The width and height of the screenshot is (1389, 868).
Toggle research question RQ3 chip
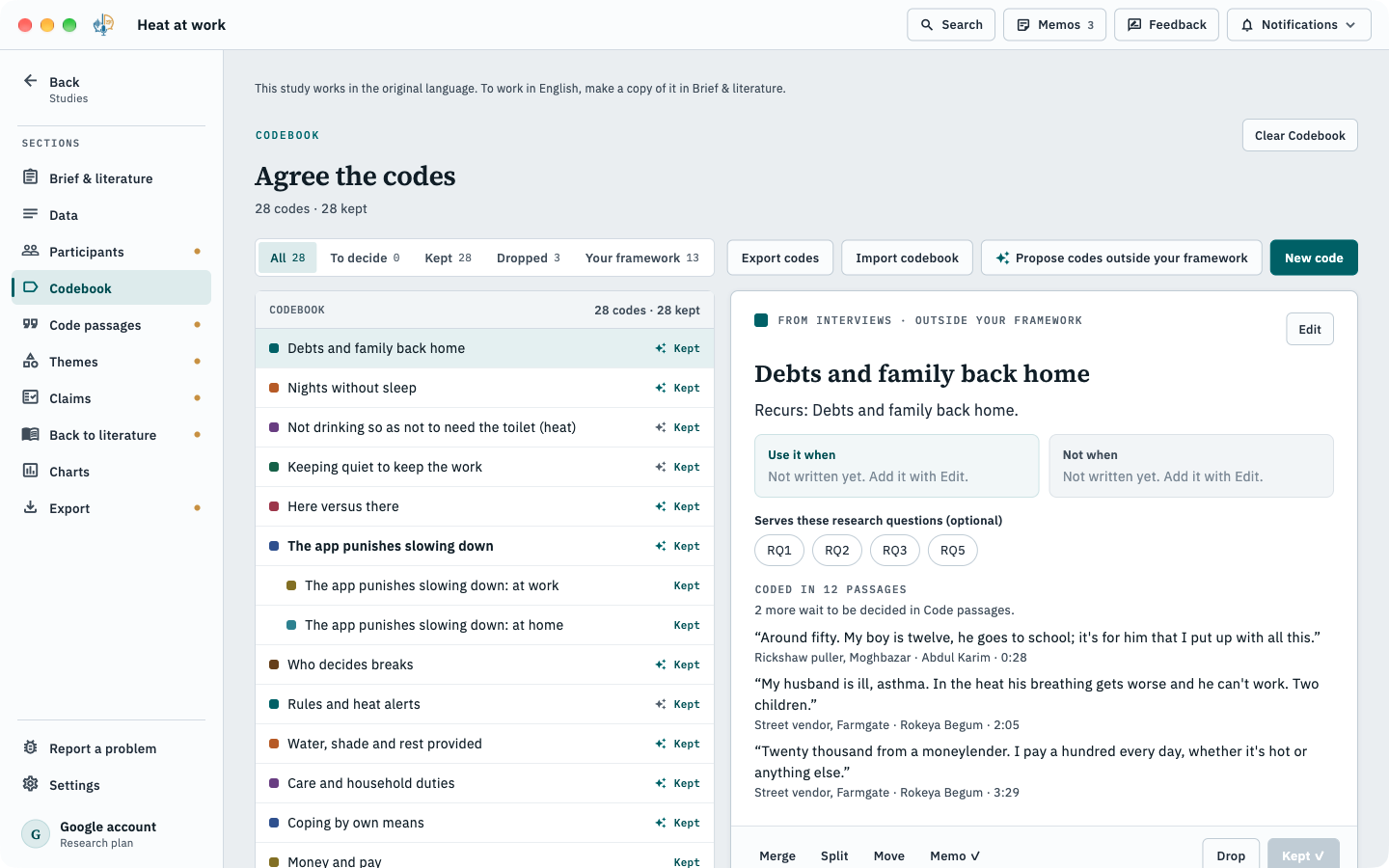894,551
